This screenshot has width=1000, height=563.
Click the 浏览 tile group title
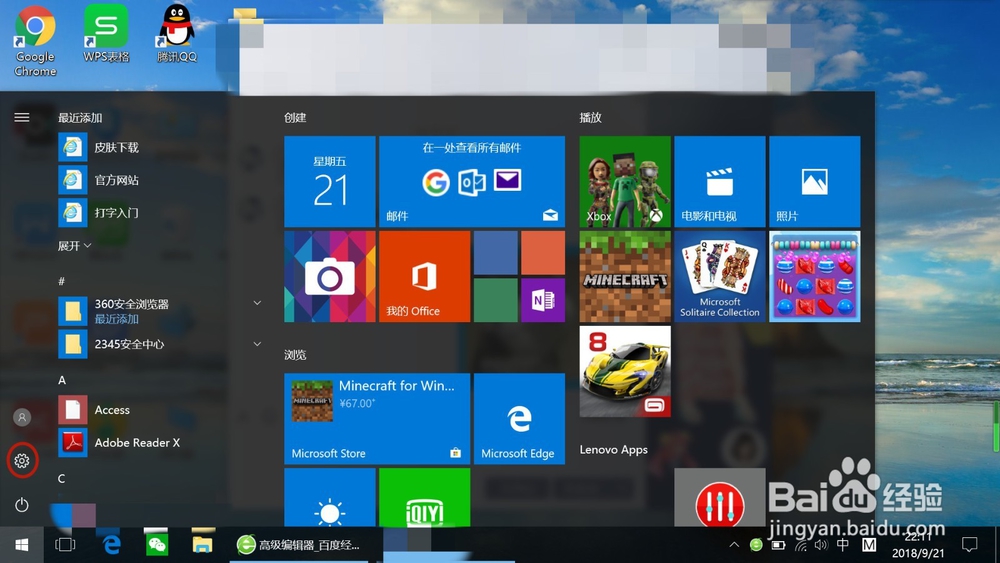[295, 355]
